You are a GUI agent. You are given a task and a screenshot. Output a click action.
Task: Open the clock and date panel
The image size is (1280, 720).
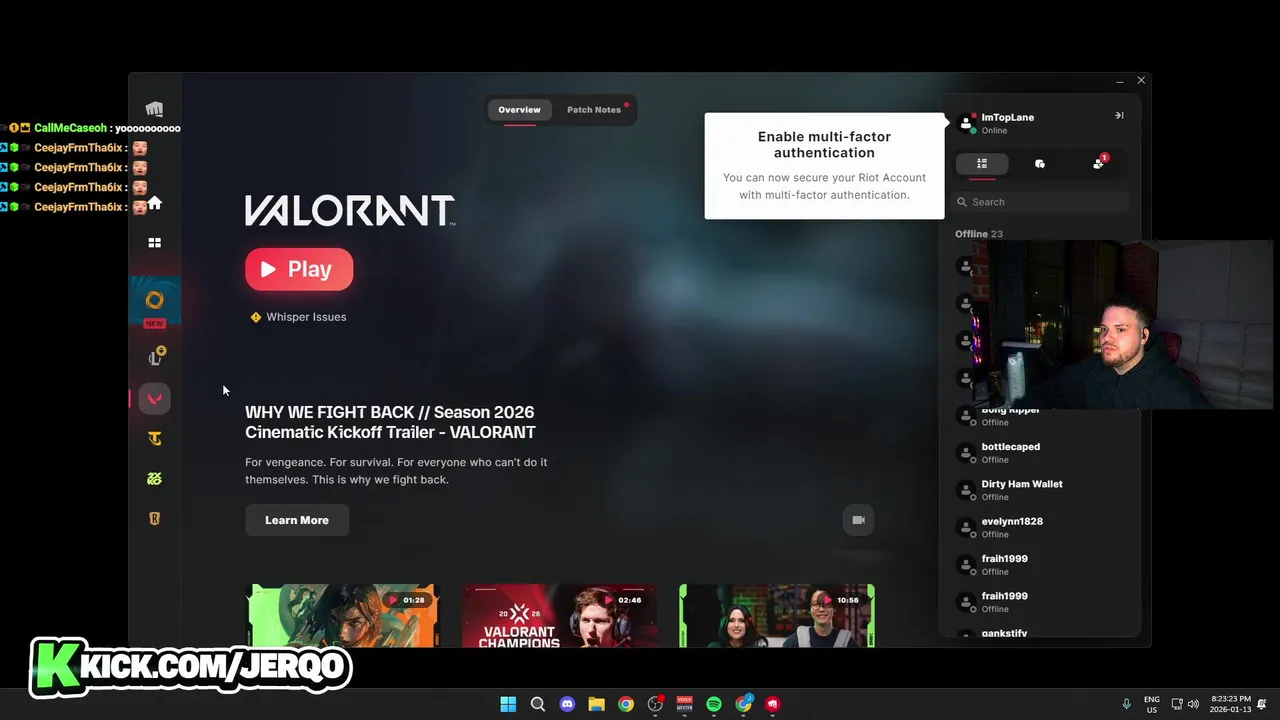[1230, 704]
